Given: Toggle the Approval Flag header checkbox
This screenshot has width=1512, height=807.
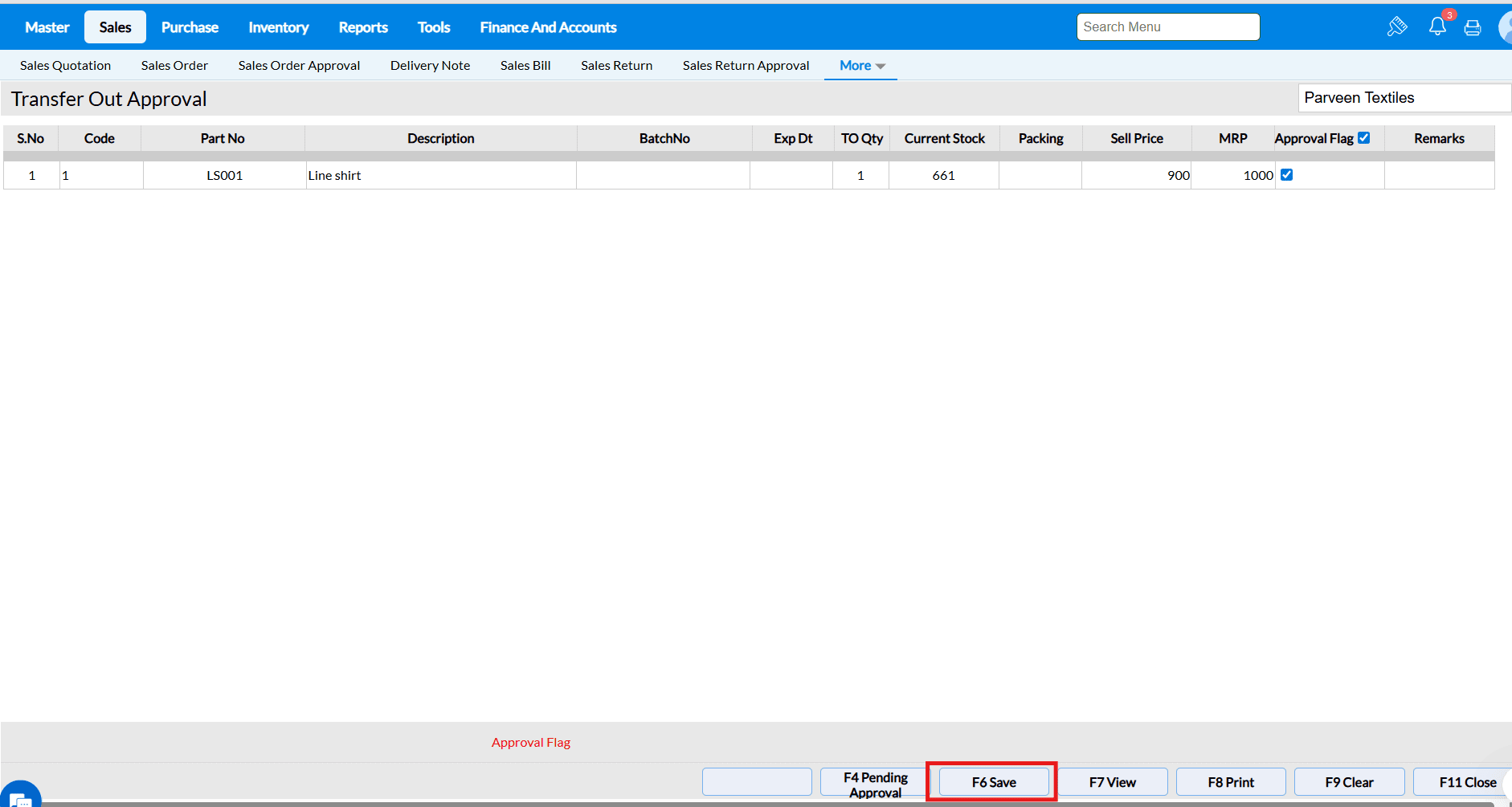Looking at the screenshot, I should (1363, 138).
